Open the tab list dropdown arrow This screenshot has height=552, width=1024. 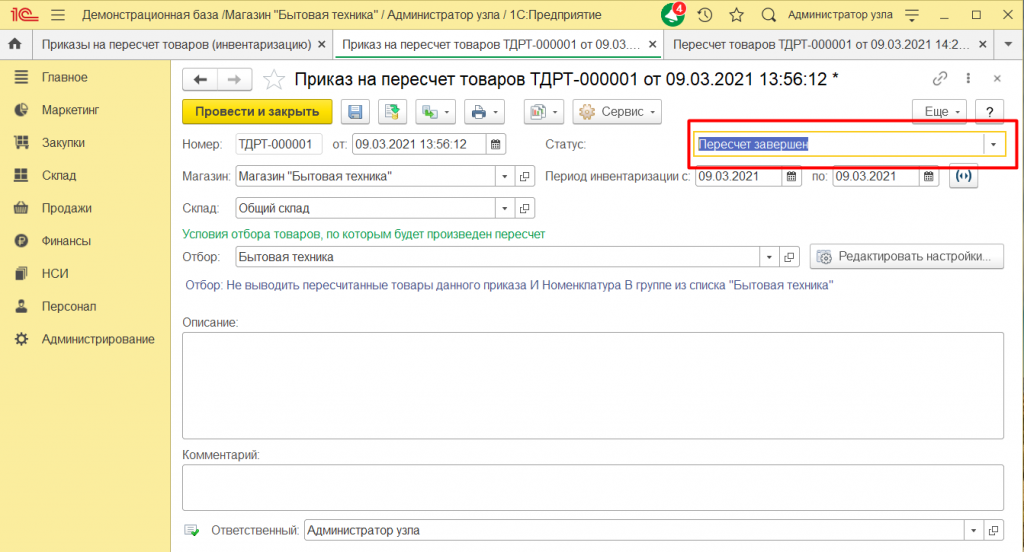pos(1008,44)
